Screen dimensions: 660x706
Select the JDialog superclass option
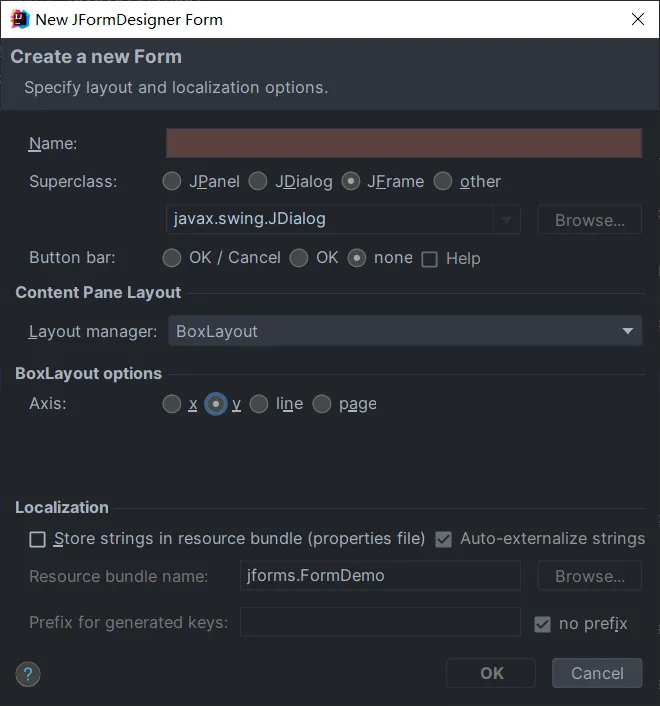click(x=258, y=181)
